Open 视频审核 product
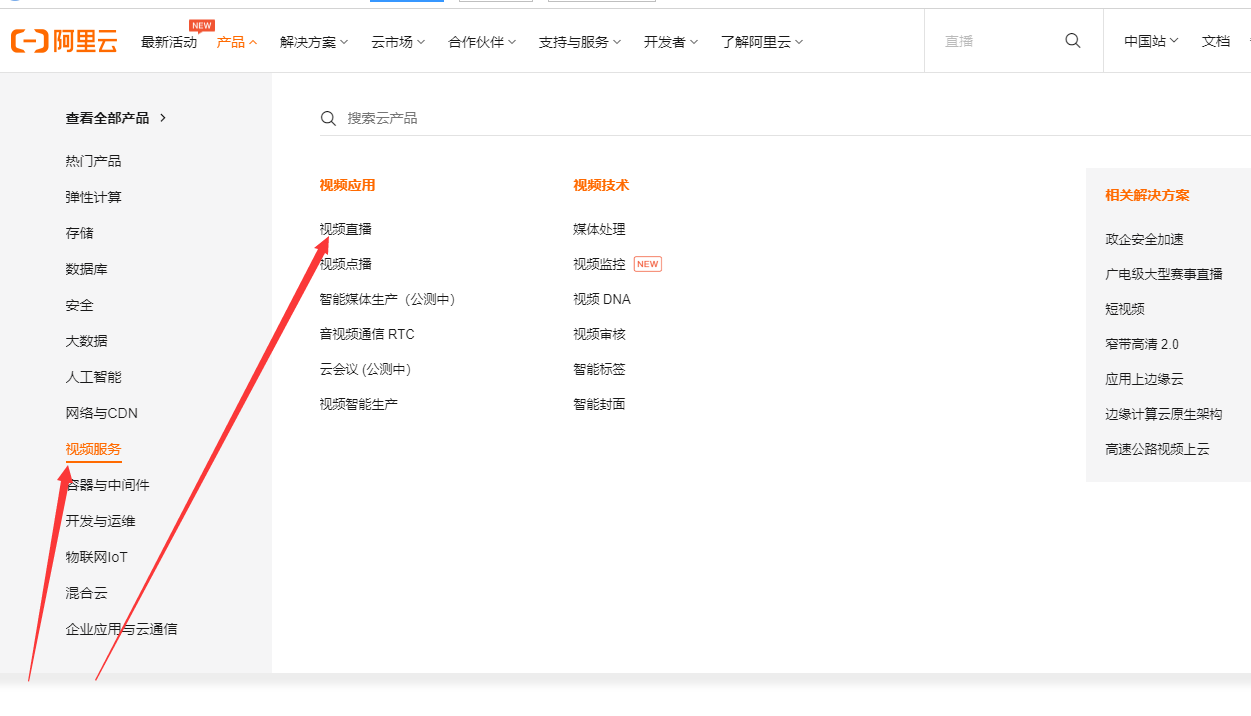The height and width of the screenshot is (716, 1251). click(x=599, y=334)
